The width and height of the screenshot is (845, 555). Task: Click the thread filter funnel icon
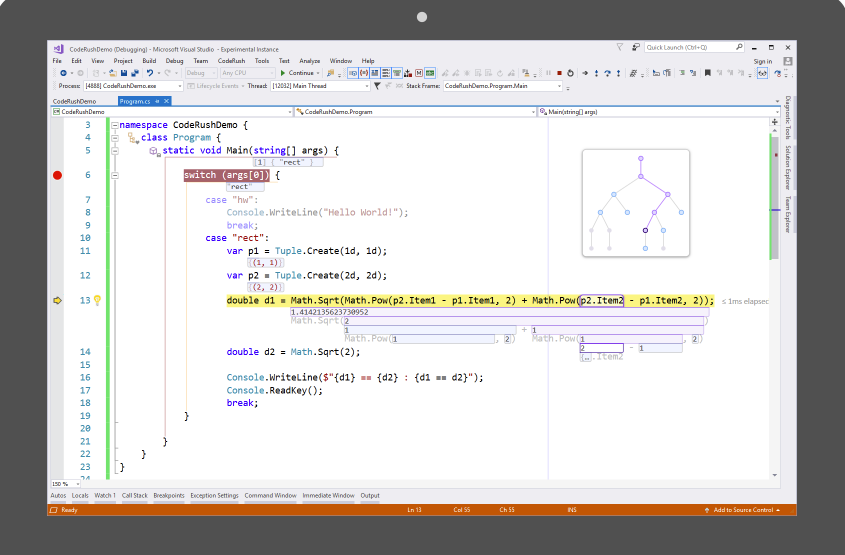pyautogui.click(x=377, y=86)
